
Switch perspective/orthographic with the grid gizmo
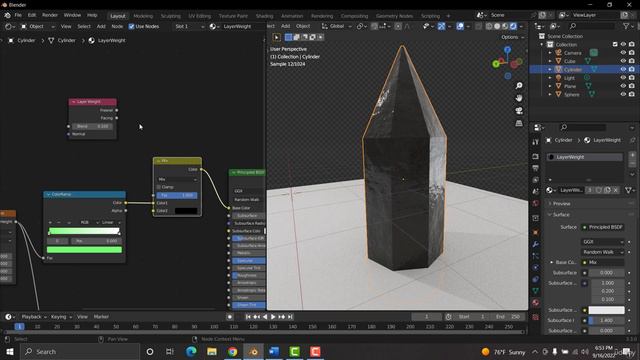click(519, 123)
